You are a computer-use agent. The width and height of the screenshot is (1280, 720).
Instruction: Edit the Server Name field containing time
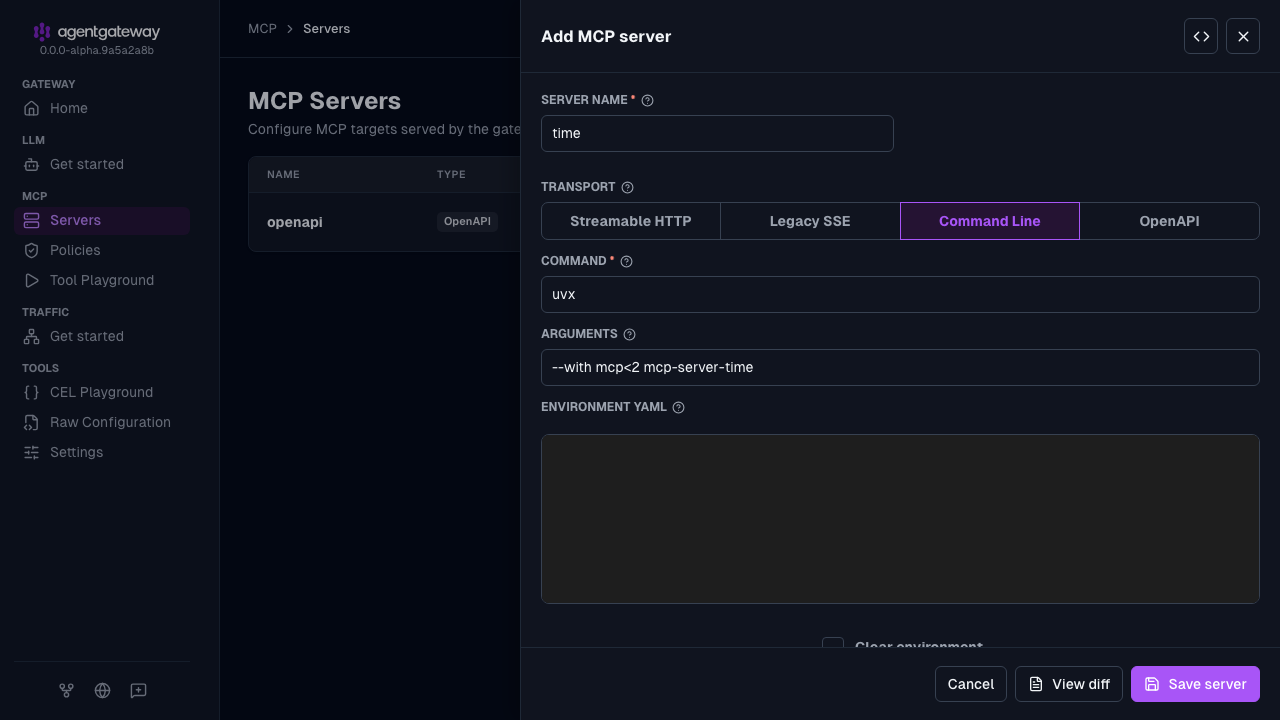tap(717, 133)
